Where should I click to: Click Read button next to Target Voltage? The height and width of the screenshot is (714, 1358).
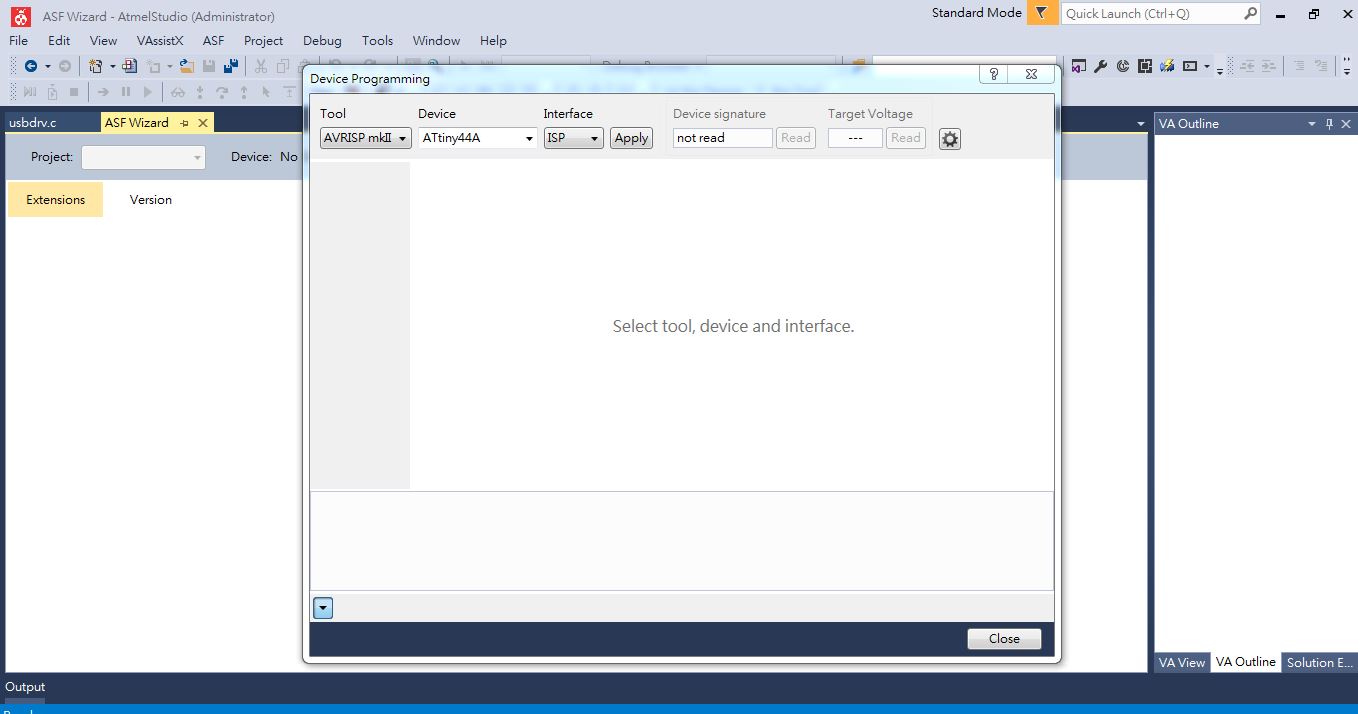(x=906, y=138)
